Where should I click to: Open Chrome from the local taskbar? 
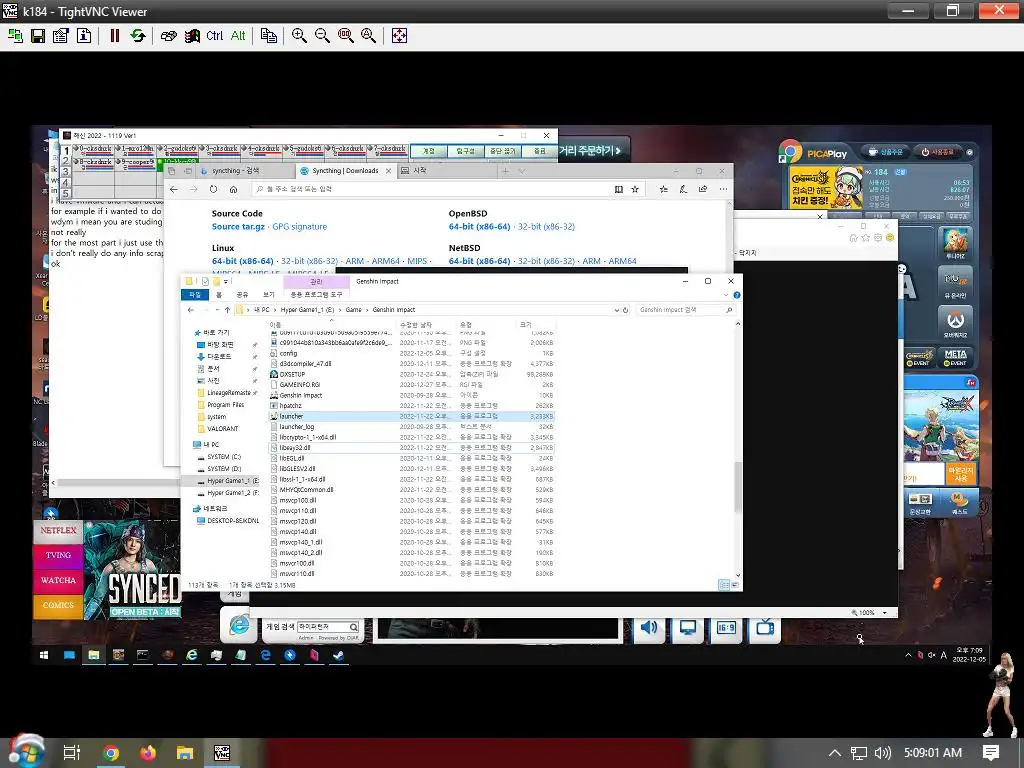point(111,753)
